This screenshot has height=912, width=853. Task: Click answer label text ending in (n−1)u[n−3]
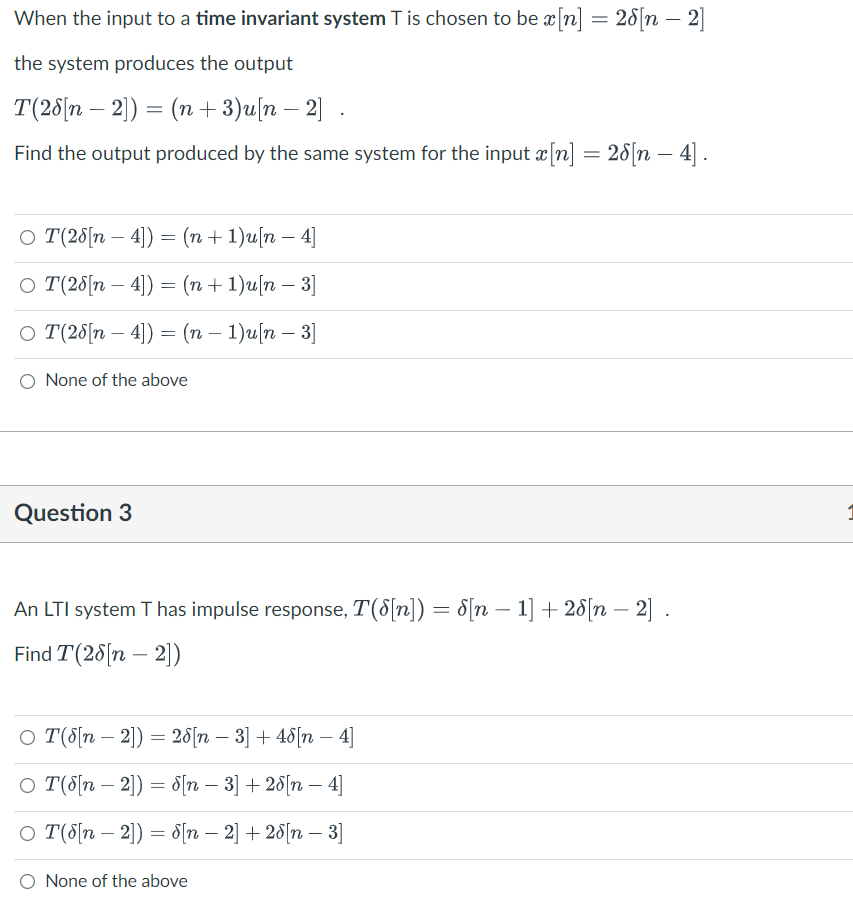click(x=181, y=333)
